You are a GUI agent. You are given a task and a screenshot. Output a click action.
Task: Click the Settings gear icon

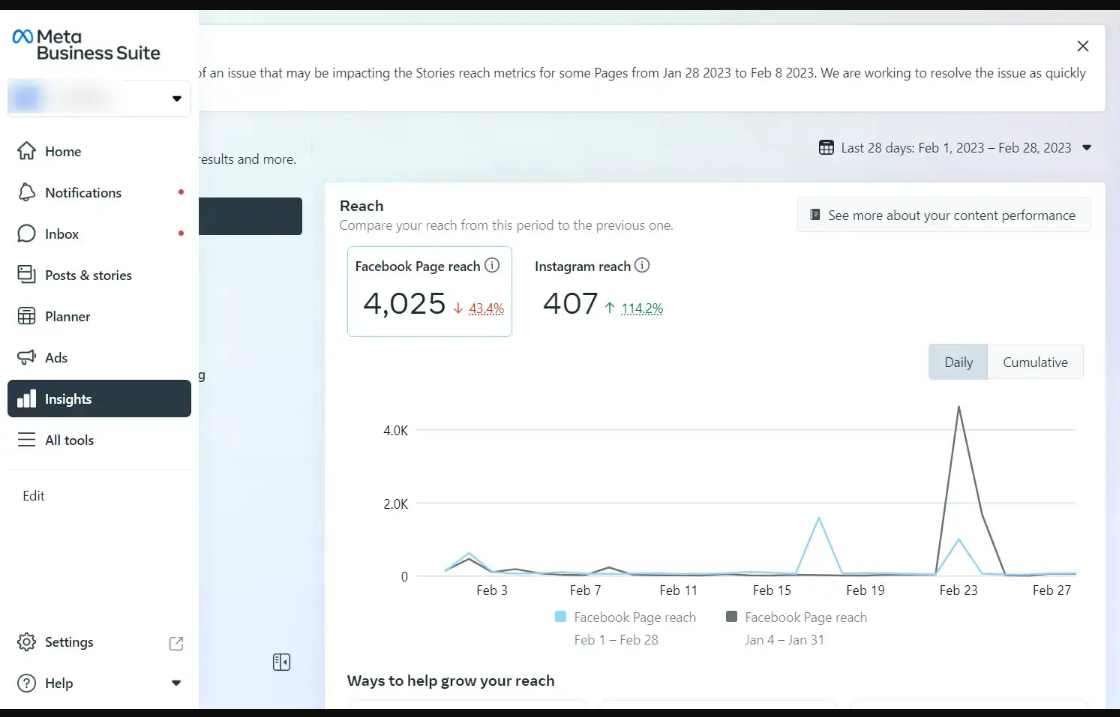[27, 642]
